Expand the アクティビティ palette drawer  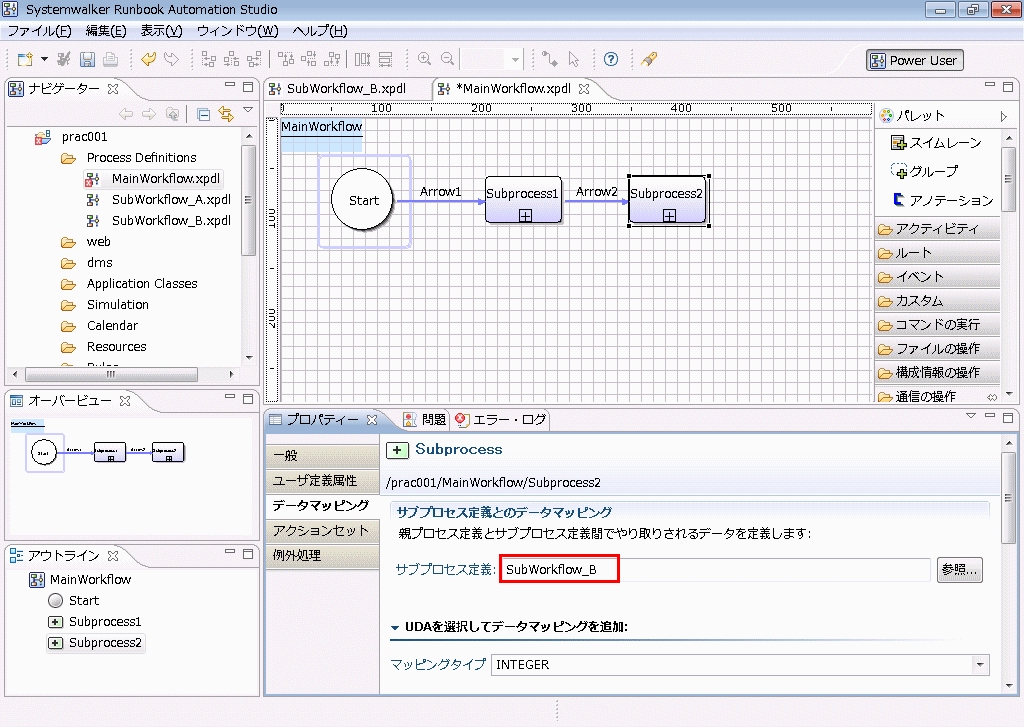coord(937,229)
